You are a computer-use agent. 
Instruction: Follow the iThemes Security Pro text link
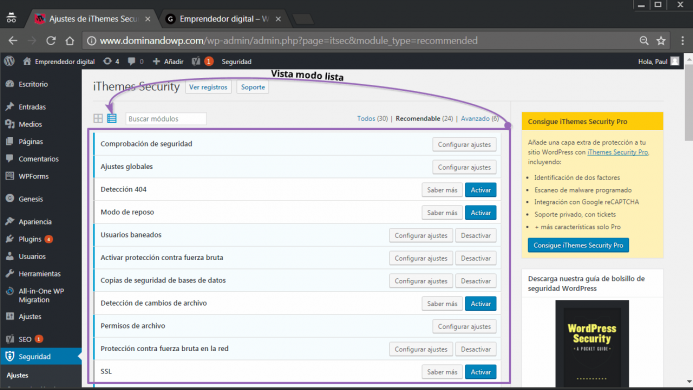coord(617,152)
